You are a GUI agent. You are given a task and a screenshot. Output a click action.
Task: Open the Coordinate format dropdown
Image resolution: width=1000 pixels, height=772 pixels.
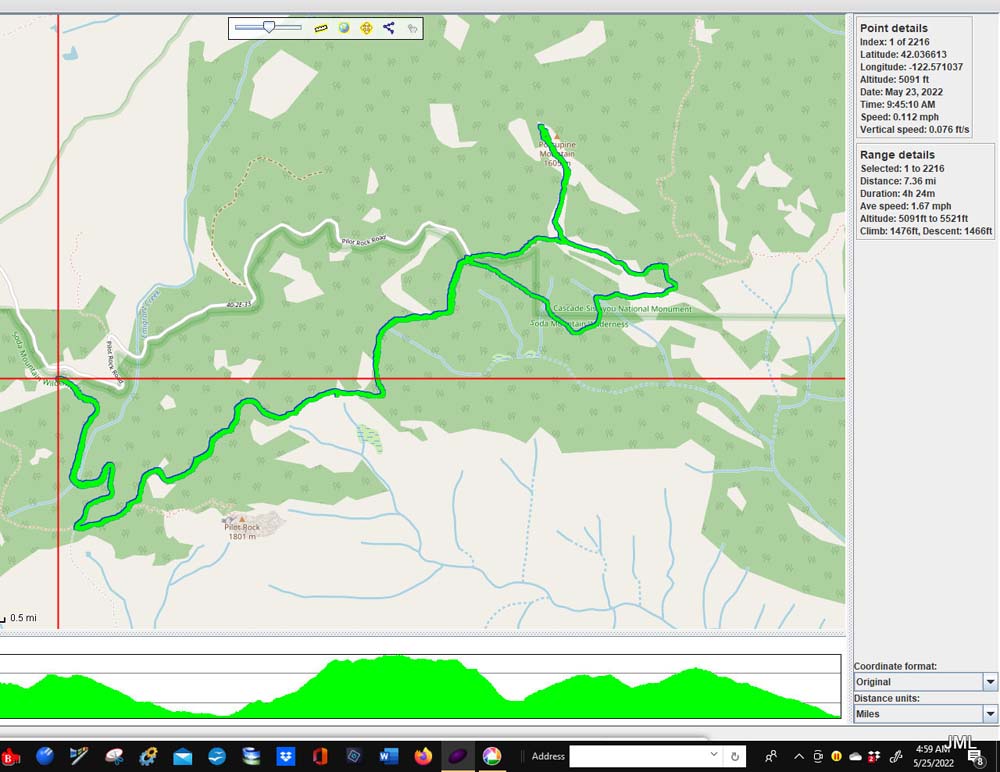click(990, 682)
